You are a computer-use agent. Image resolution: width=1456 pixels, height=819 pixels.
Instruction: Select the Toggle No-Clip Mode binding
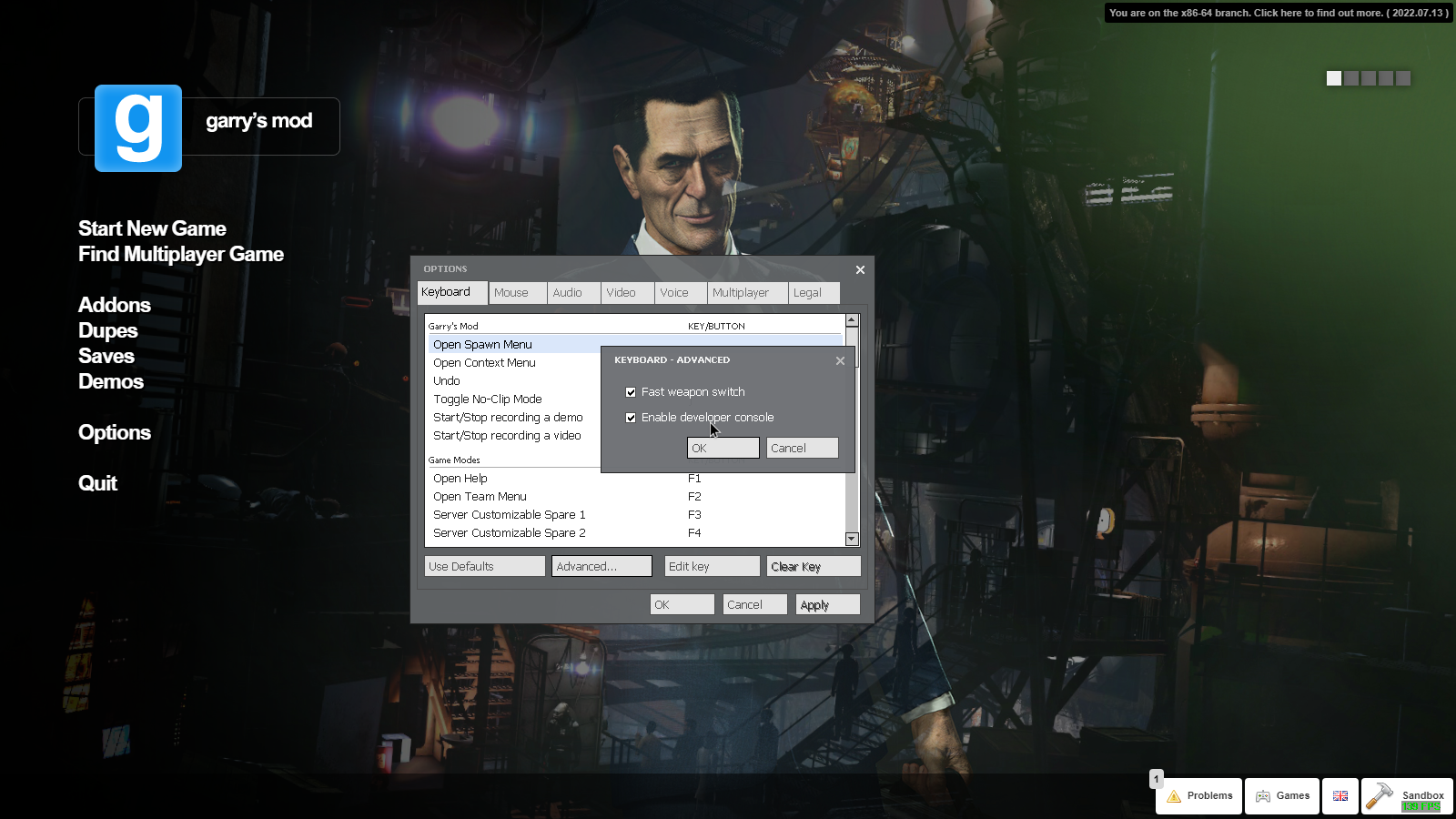(514, 399)
